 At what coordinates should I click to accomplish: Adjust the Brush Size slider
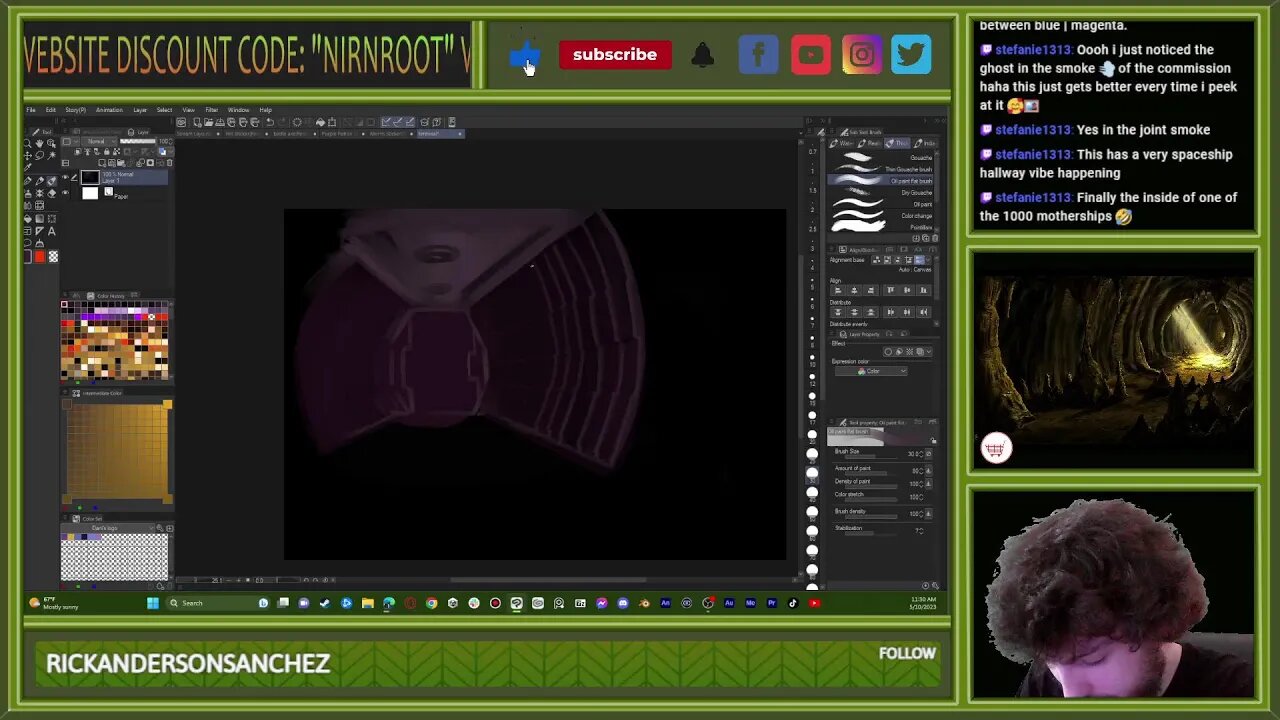tap(870, 457)
